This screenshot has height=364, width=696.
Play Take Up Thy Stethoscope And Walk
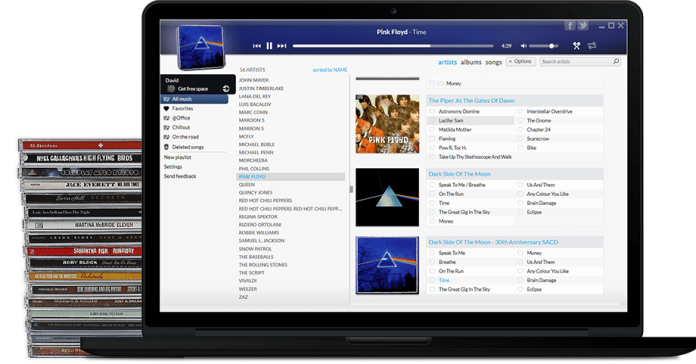[x=475, y=157]
